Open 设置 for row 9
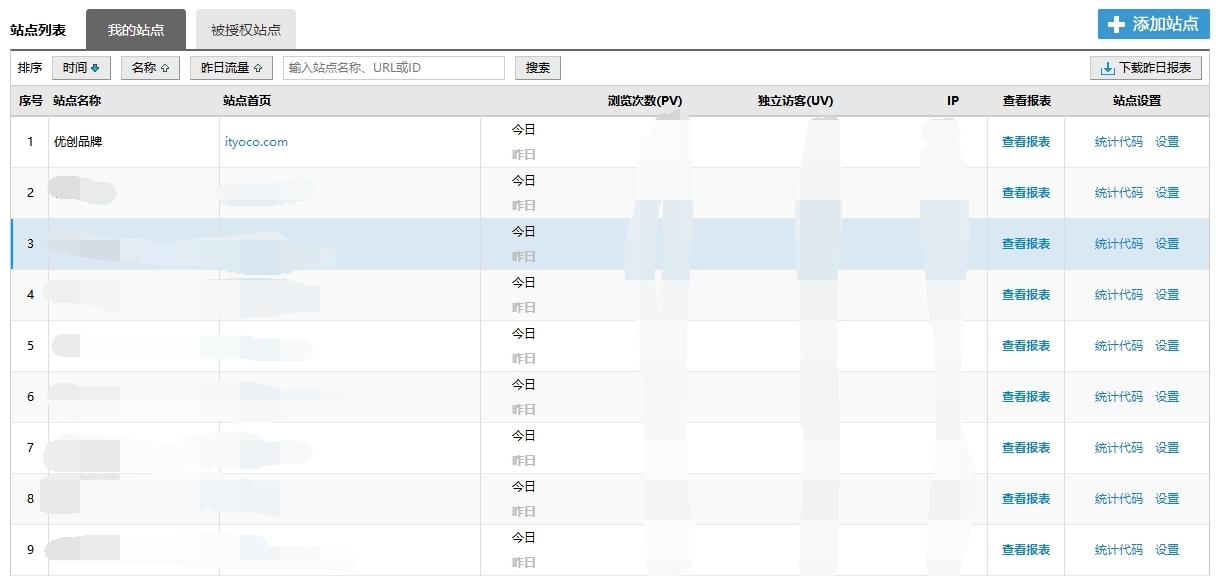 tap(1167, 550)
